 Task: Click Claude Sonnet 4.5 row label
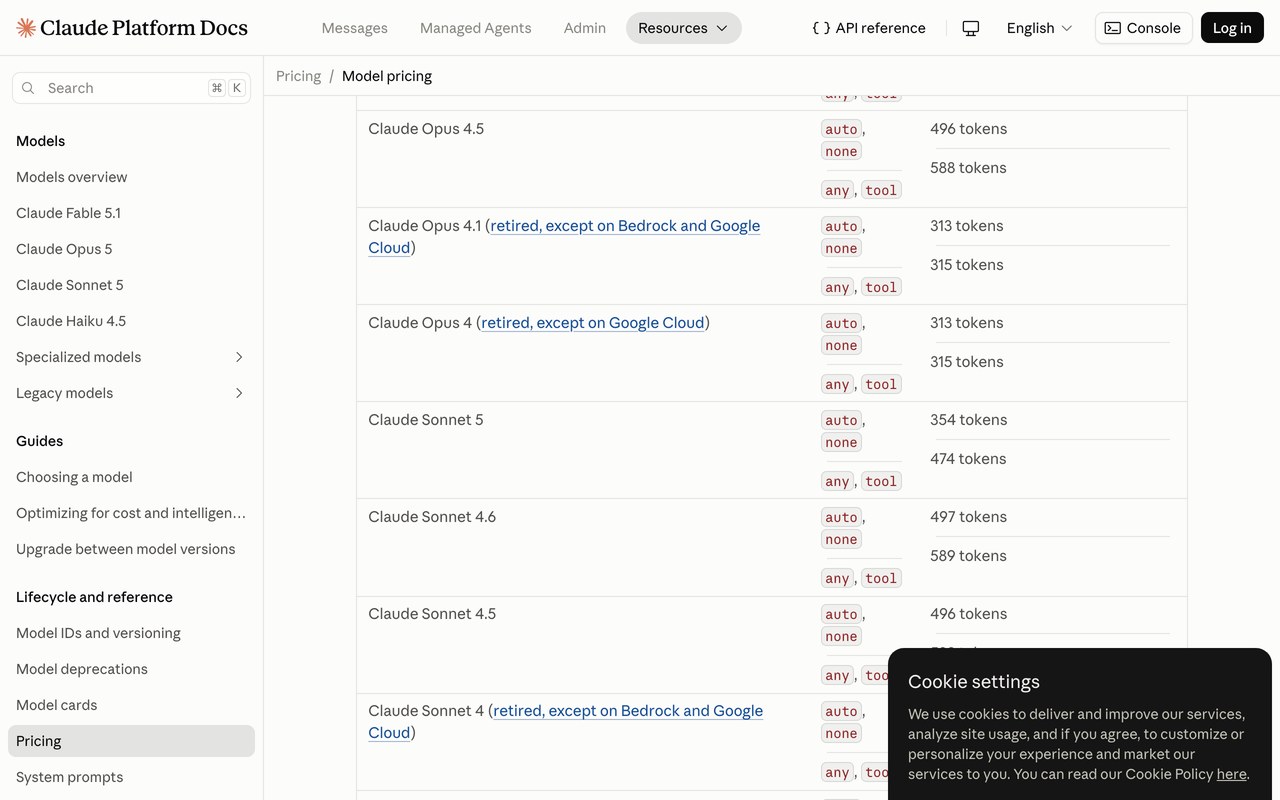(432, 614)
